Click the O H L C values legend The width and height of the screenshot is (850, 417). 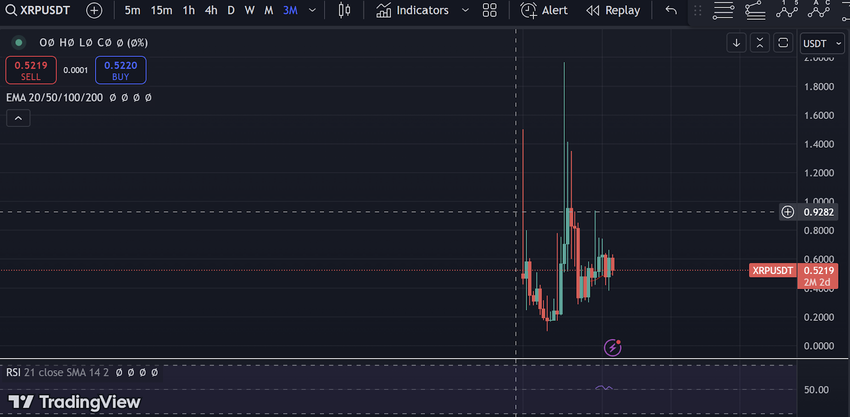93,42
